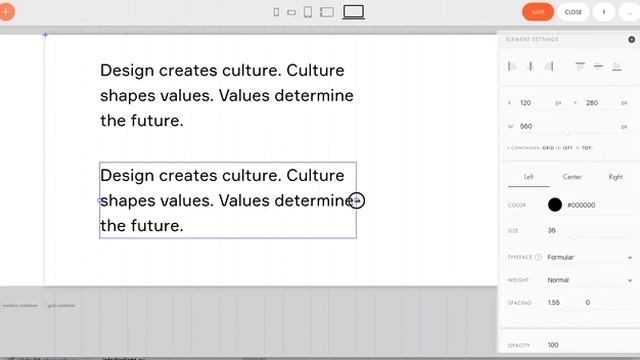Screen dimensions: 640x360
Task: Close the Element Settings panel
Action: 631,40
